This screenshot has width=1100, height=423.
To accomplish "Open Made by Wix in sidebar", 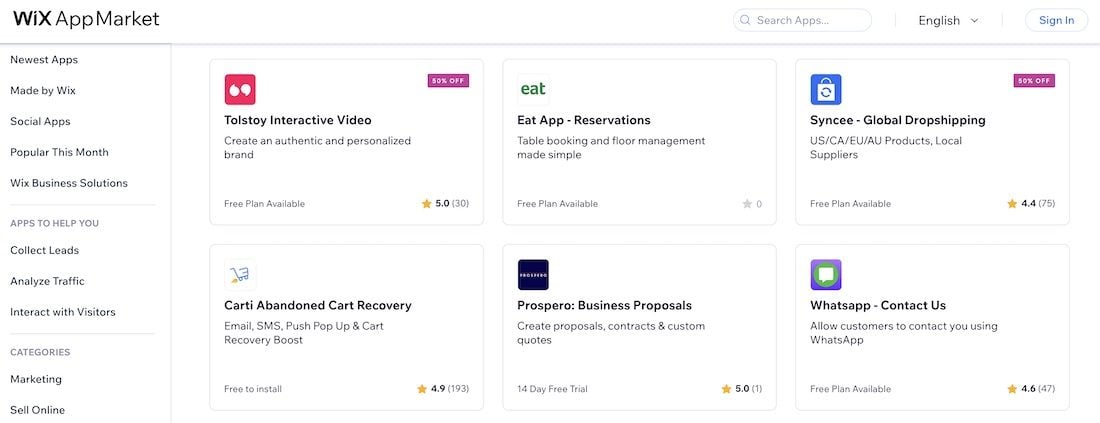I will click(43, 90).
